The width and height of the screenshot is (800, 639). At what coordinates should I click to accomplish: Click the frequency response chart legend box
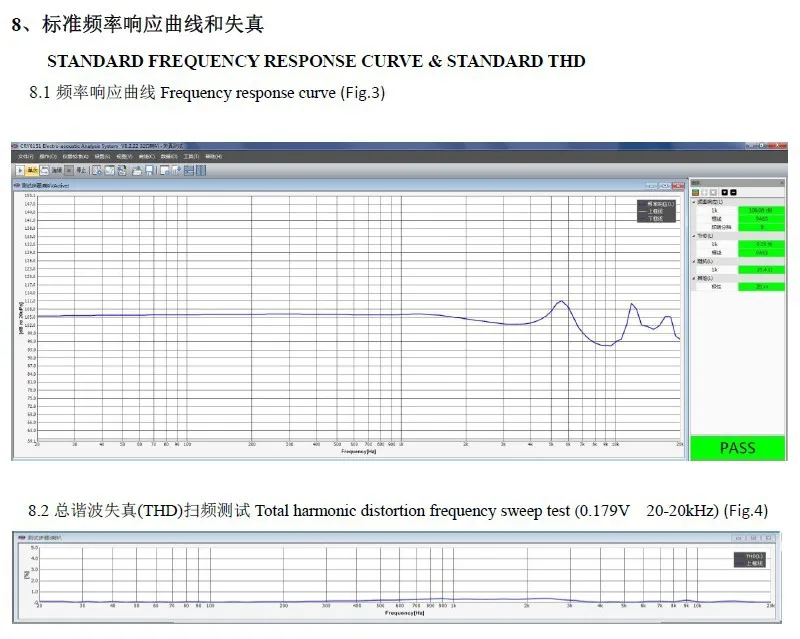[x=656, y=211]
